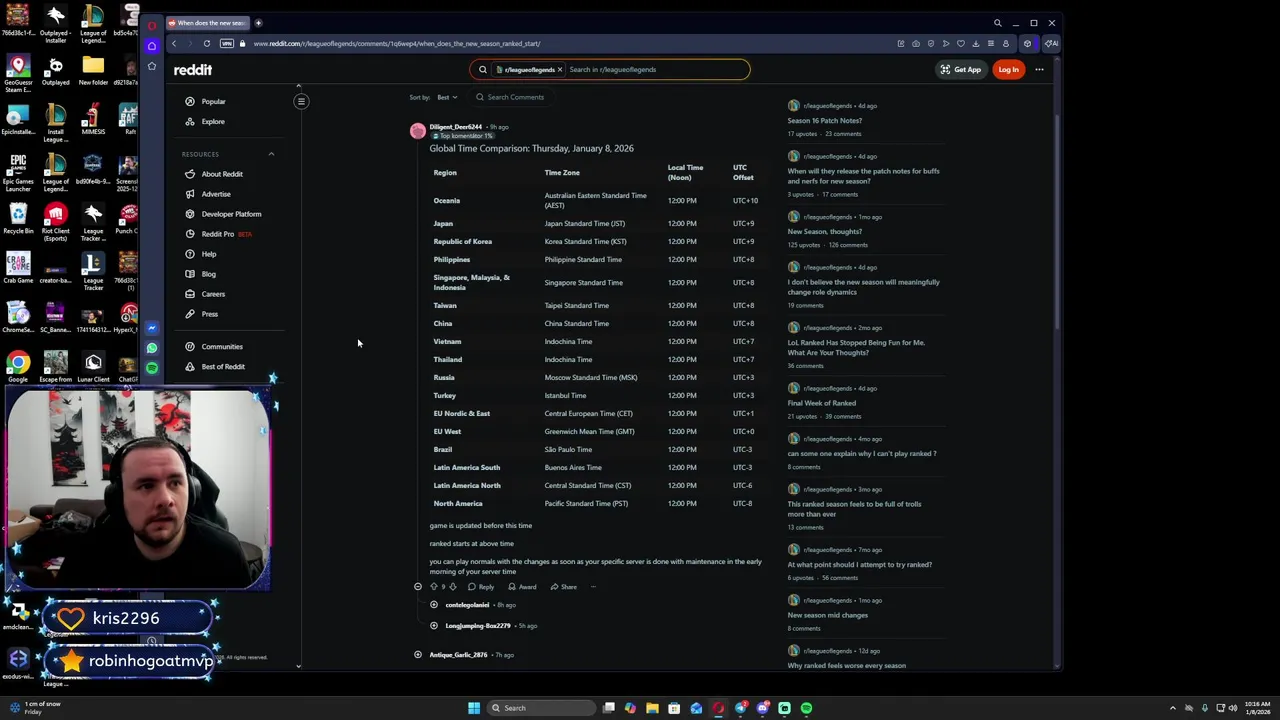Share the Diligent_Deer6244 comment
1280x720 pixels.
[x=563, y=587]
